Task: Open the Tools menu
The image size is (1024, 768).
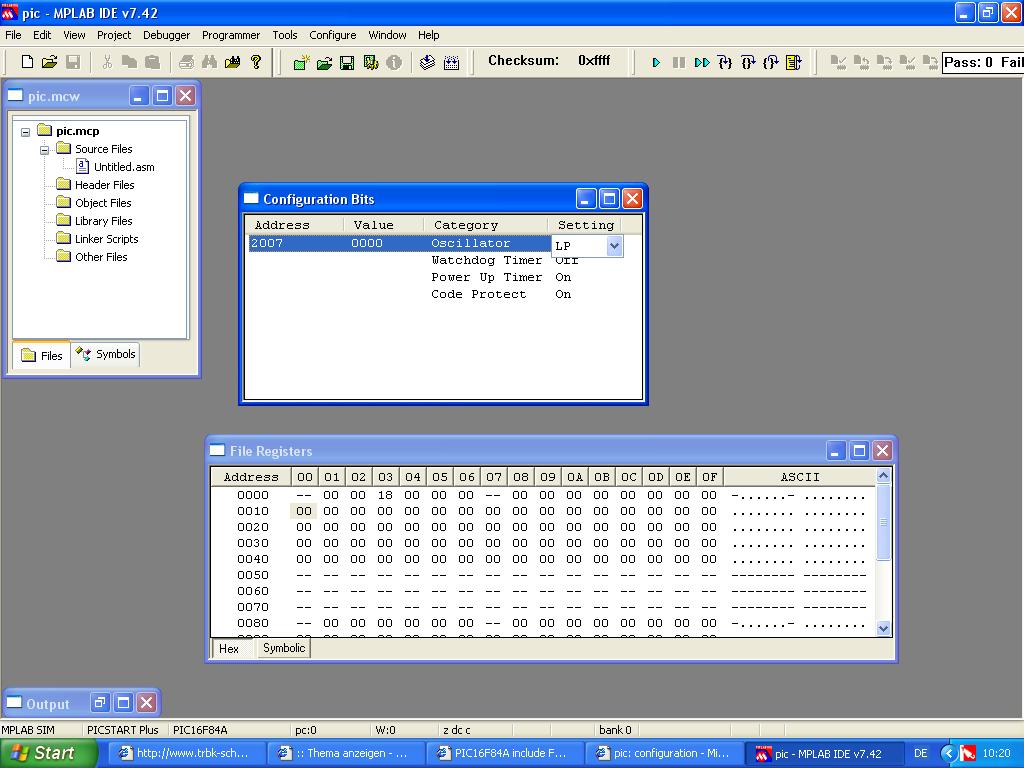Action: [x=285, y=35]
